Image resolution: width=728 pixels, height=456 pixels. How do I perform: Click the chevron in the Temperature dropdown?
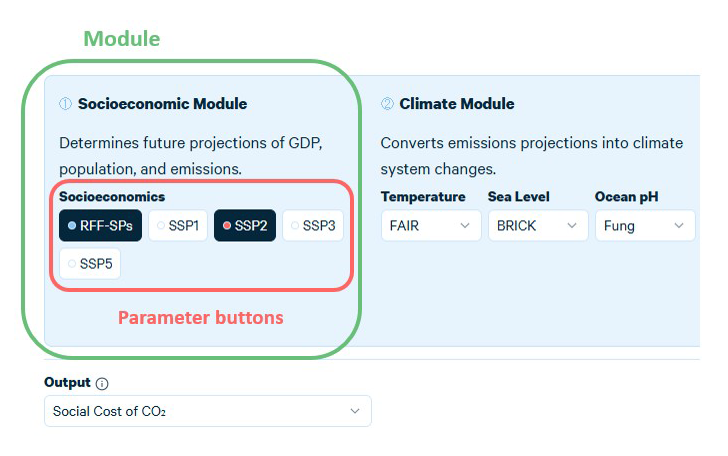[x=465, y=226]
